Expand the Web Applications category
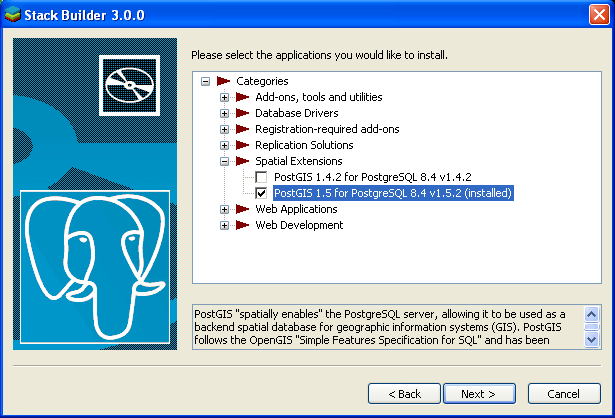 224,209
